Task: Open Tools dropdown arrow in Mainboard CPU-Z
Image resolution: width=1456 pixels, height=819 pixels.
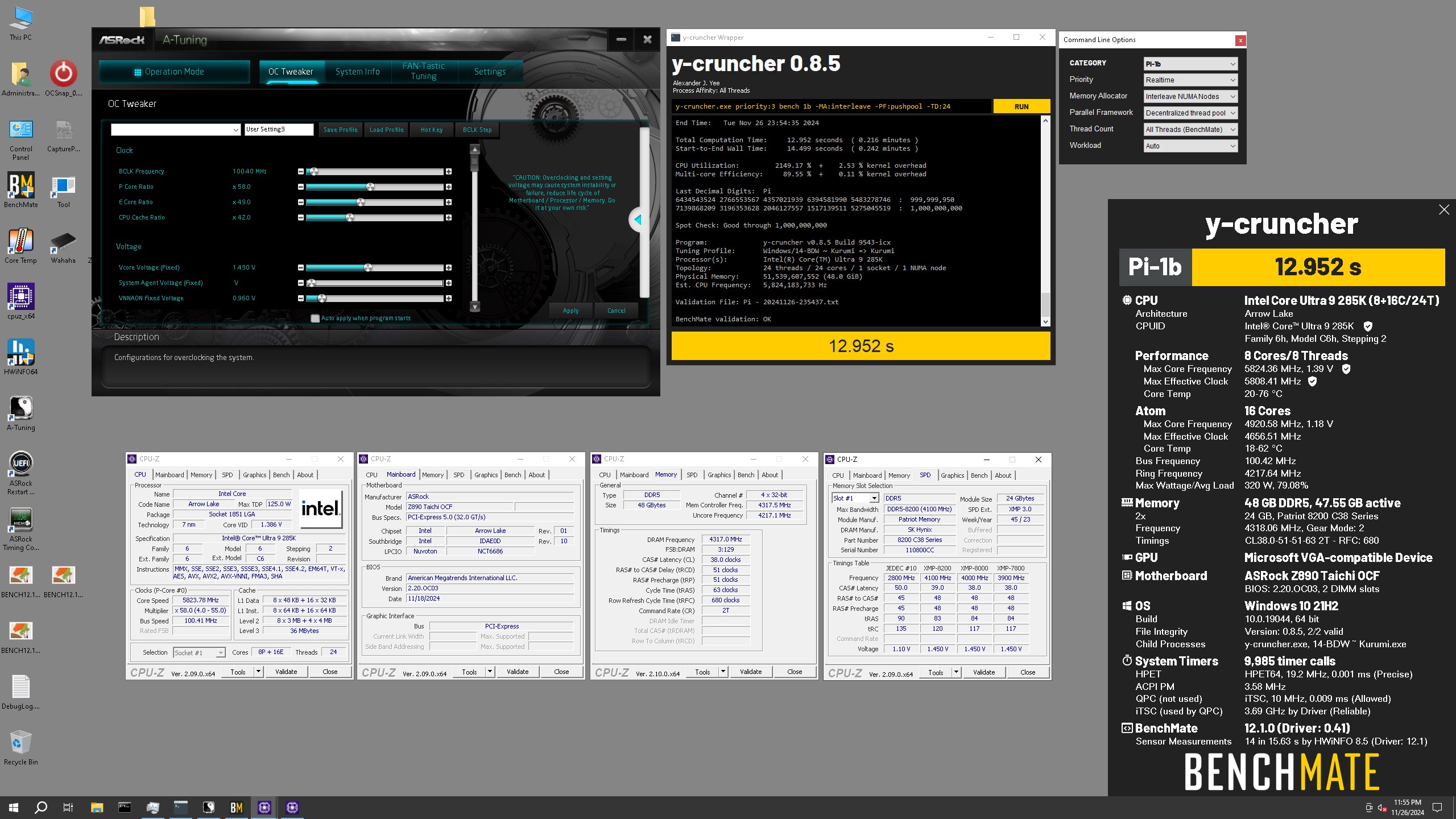Action: (x=490, y=672)
